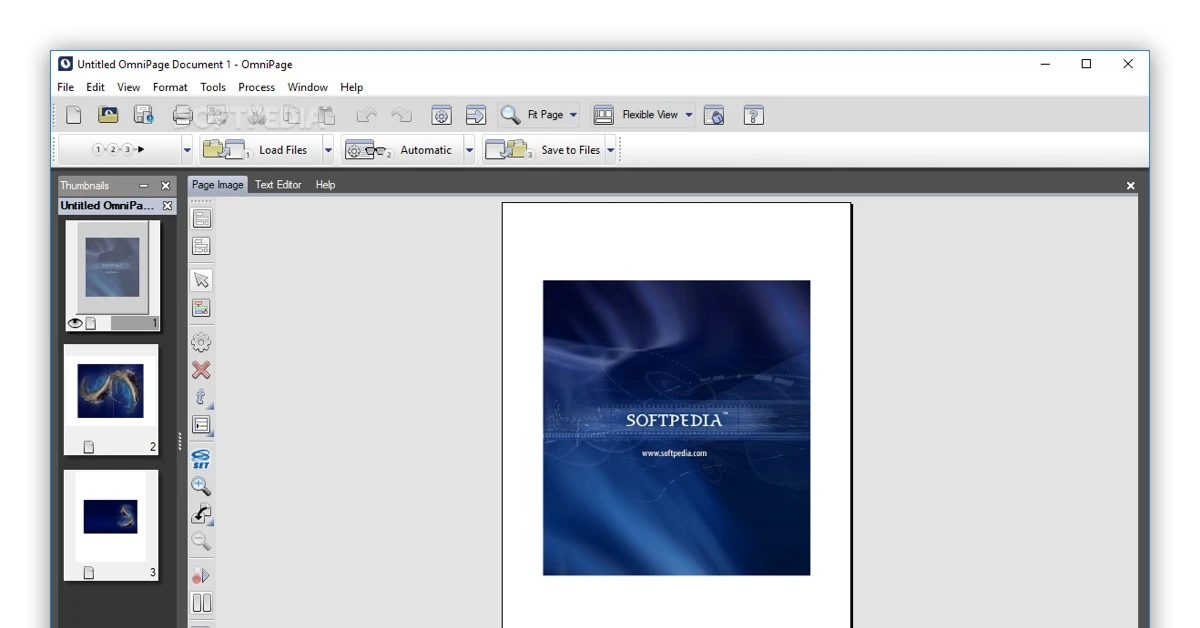This screenshot has width=1200, height=628.
Task: Click the blue SET tool icon
Action: [201, 459]
